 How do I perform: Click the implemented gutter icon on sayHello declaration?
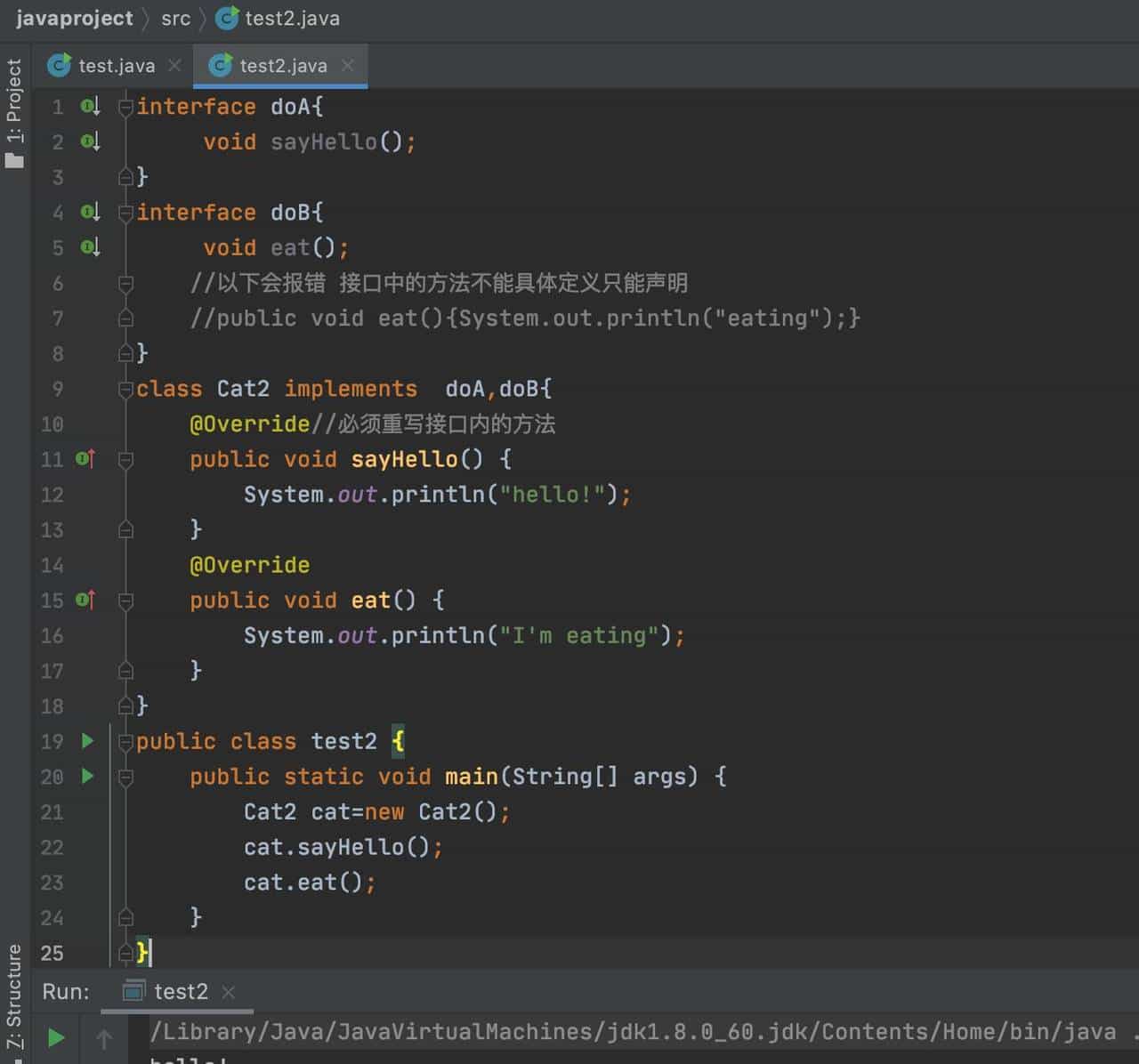(90, 141)
